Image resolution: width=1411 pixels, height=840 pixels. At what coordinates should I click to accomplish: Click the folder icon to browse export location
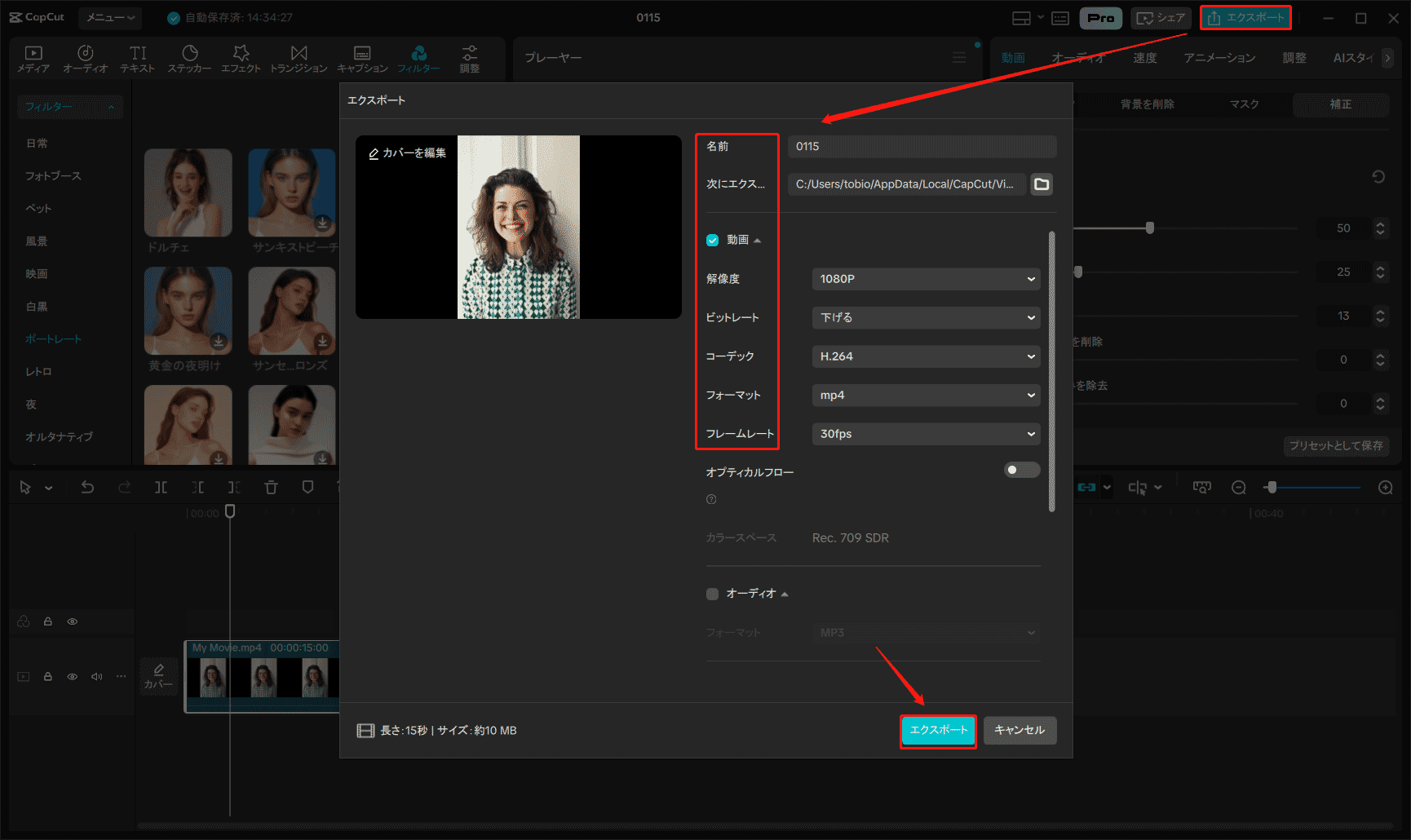(x=1042, y=184)
